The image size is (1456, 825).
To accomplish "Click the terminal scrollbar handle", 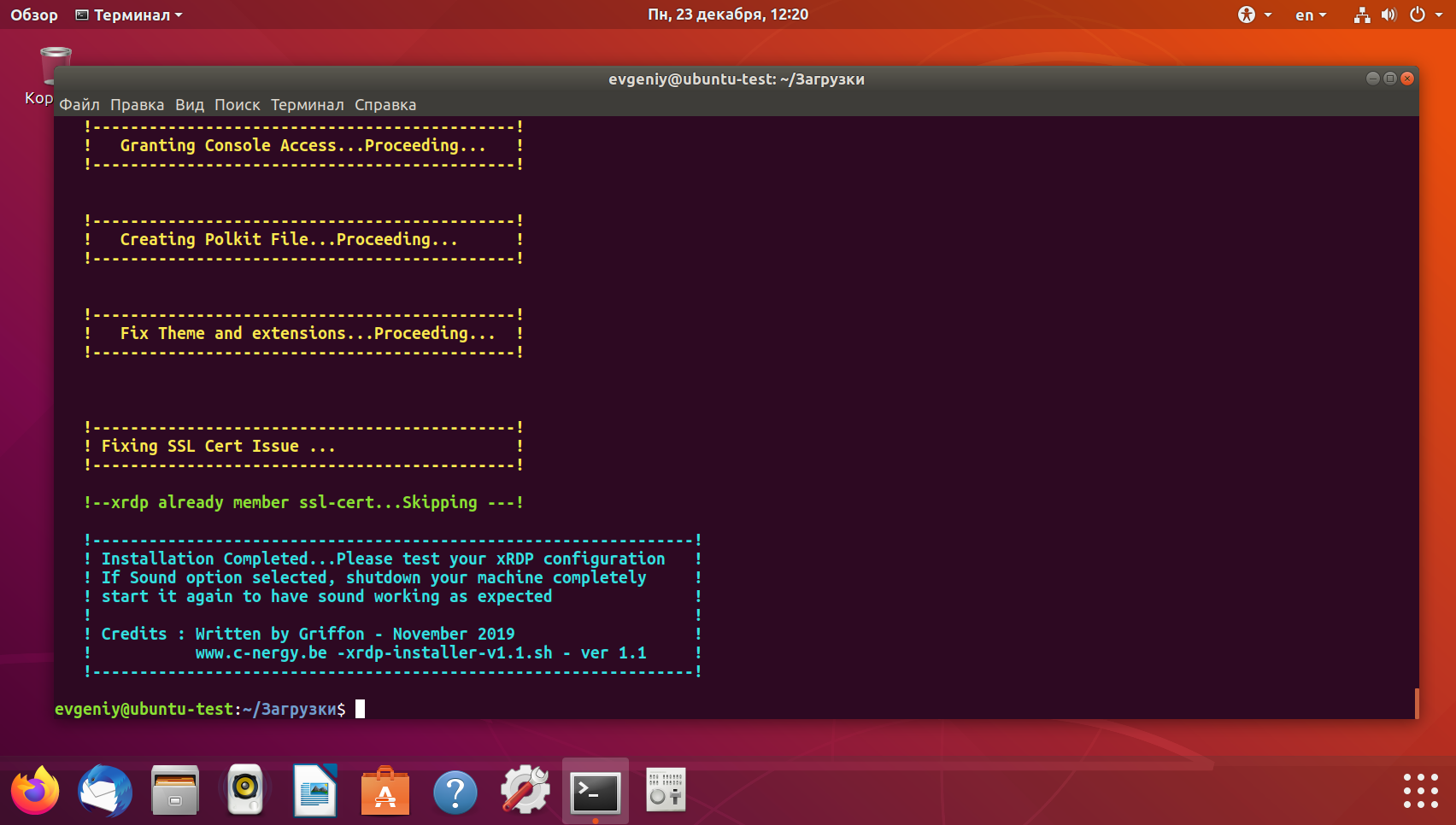I will 1417,703.
